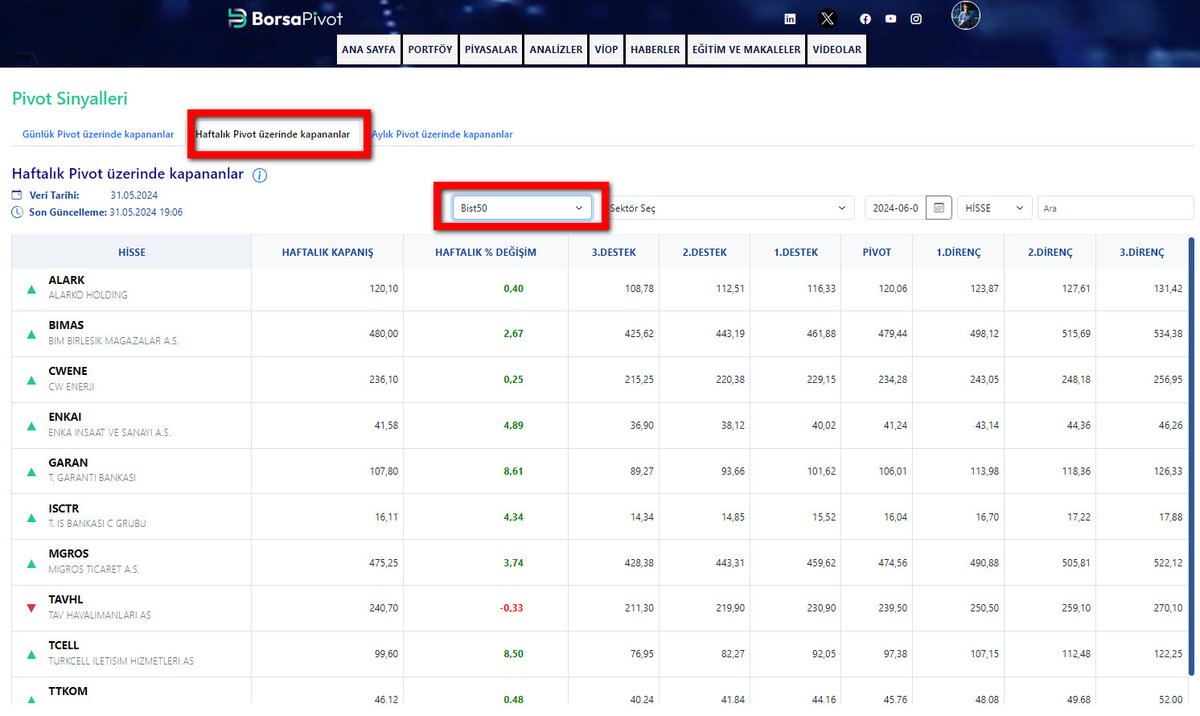Select the BIMAS stock name

(66, 326)
